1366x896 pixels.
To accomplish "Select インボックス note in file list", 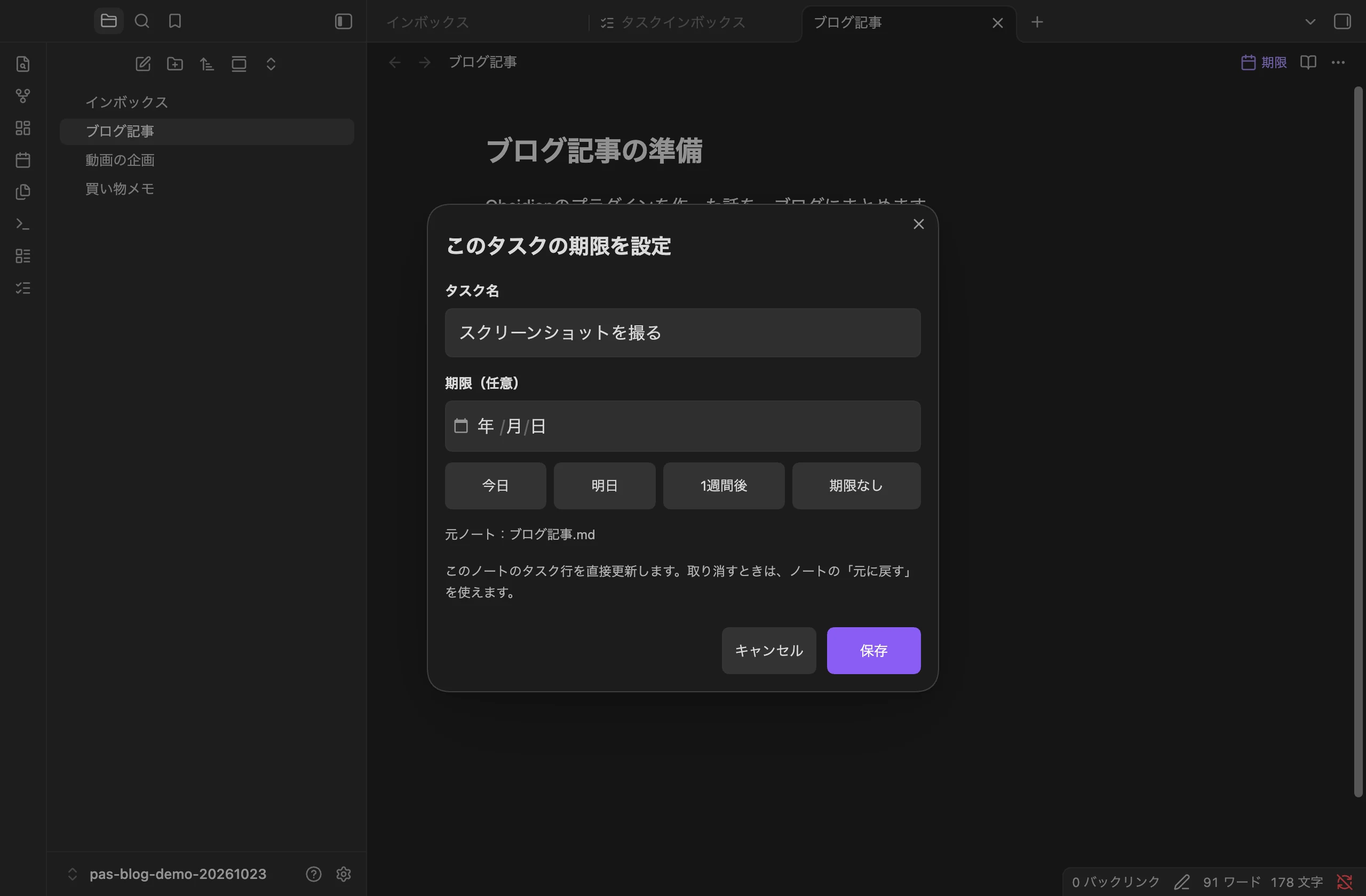I will coord(207,102).
